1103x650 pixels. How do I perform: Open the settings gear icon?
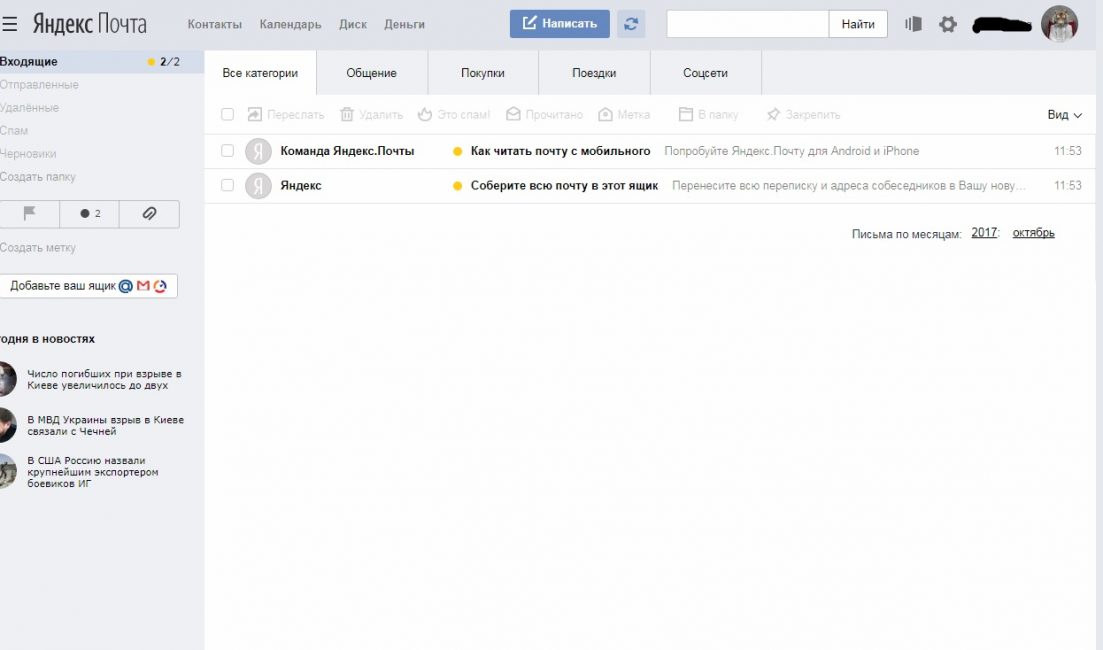tap(948, 25)
